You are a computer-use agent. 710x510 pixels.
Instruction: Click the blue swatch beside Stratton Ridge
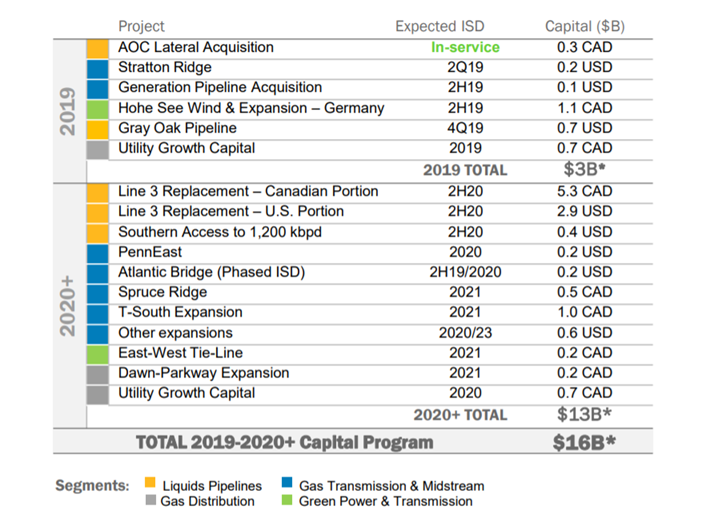click(98, 69)
